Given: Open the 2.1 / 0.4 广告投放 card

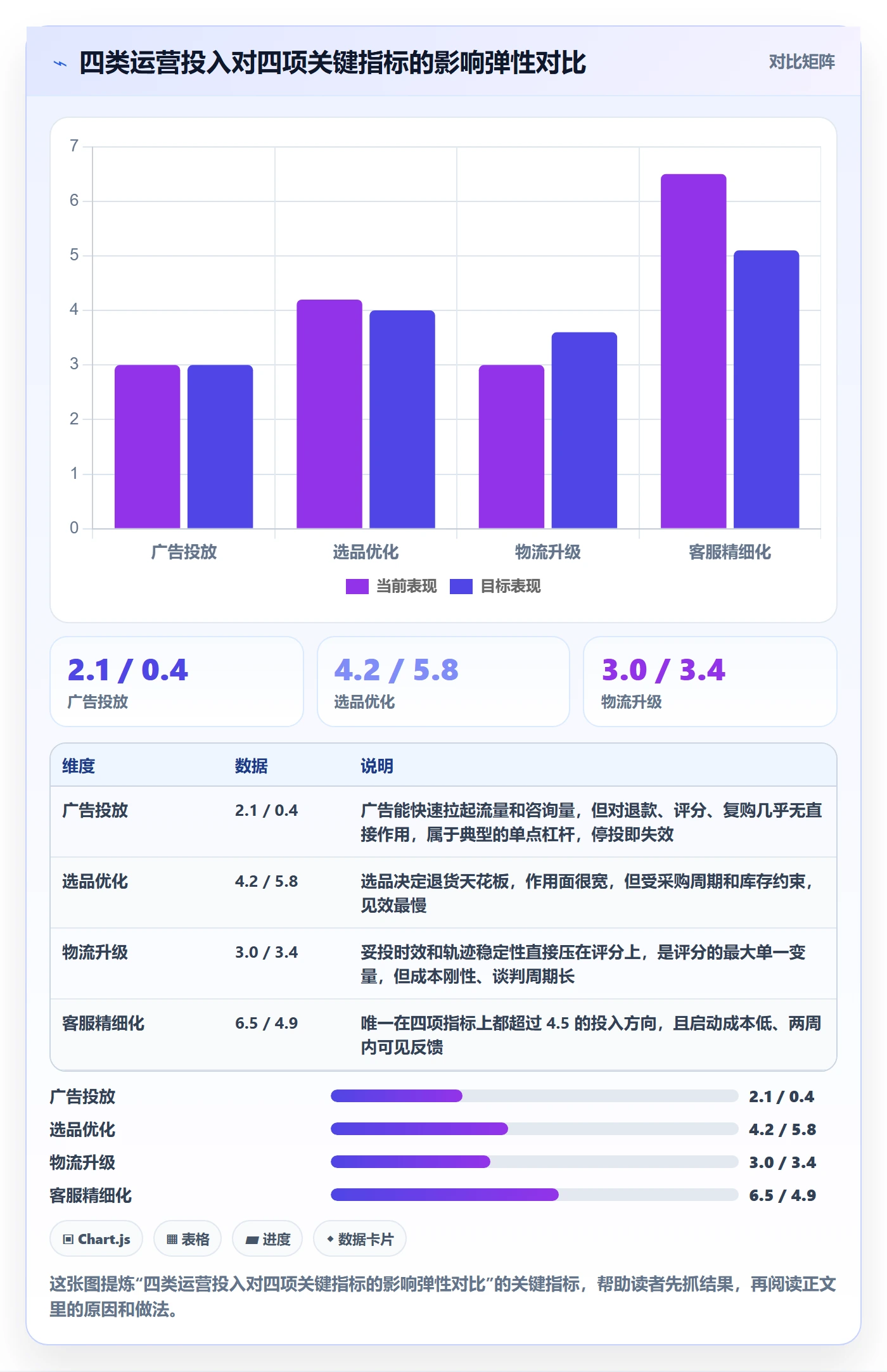Looking at the screenshot, I should coord(177,682).
